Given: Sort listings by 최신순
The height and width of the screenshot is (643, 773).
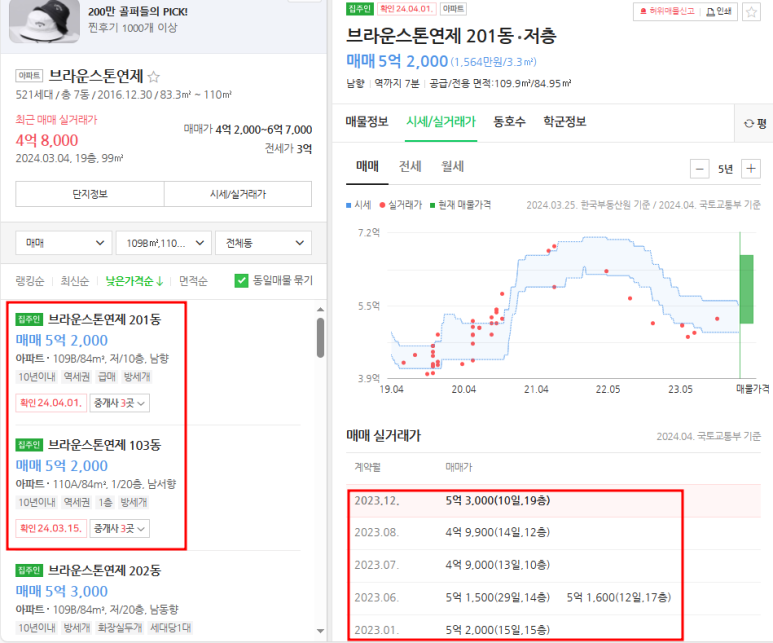Looking at the screenshot, I should [74, 281].
